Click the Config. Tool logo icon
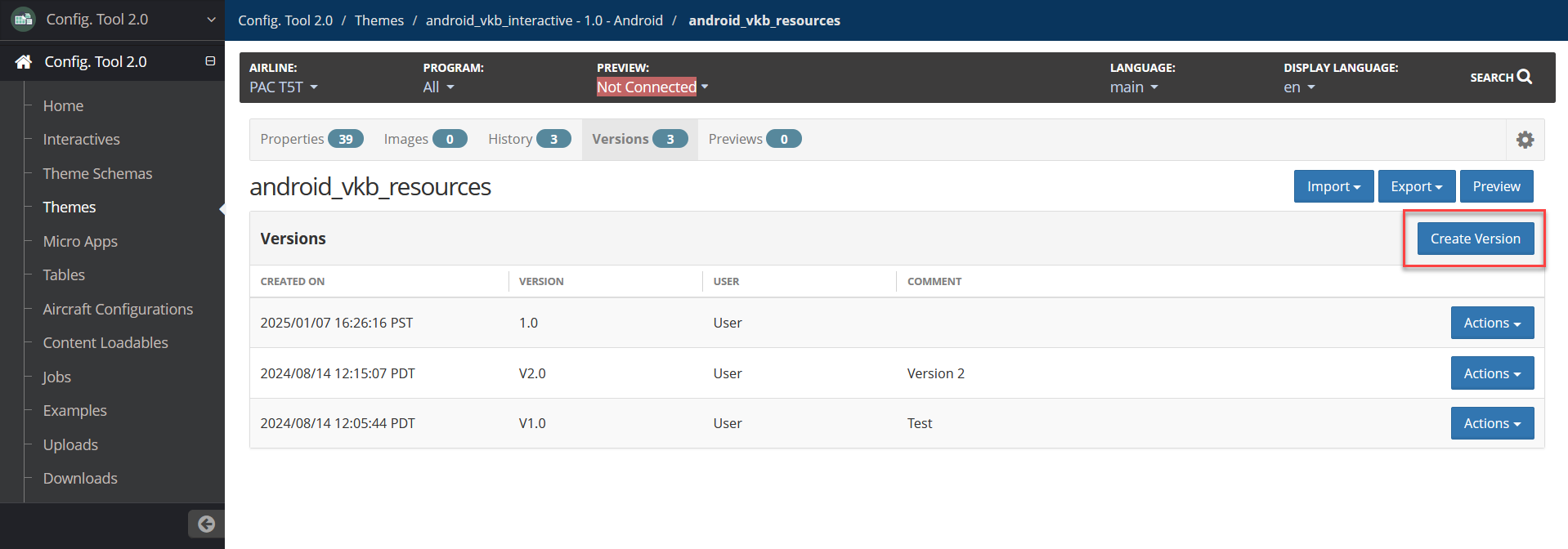 point(24,19)
